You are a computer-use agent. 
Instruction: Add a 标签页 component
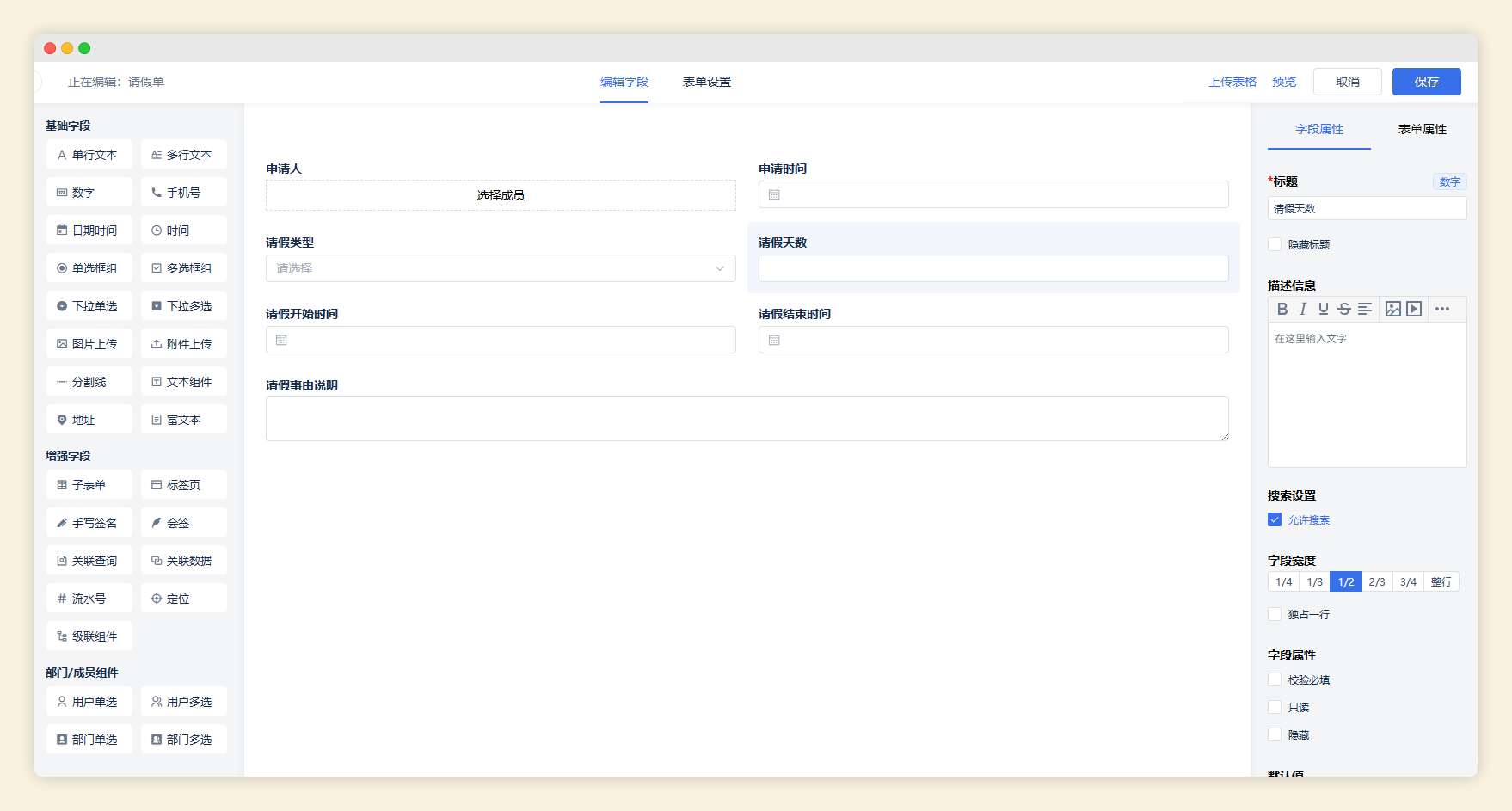[x=184, y=485]
